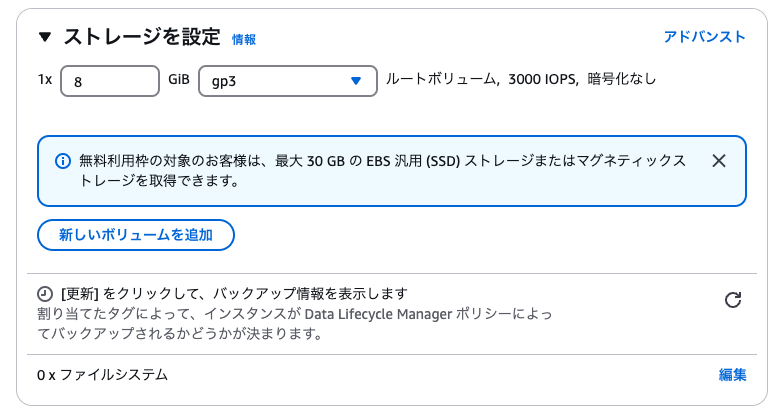
Task: Dismiss the free tier info banner
Action: coord(718,161)
